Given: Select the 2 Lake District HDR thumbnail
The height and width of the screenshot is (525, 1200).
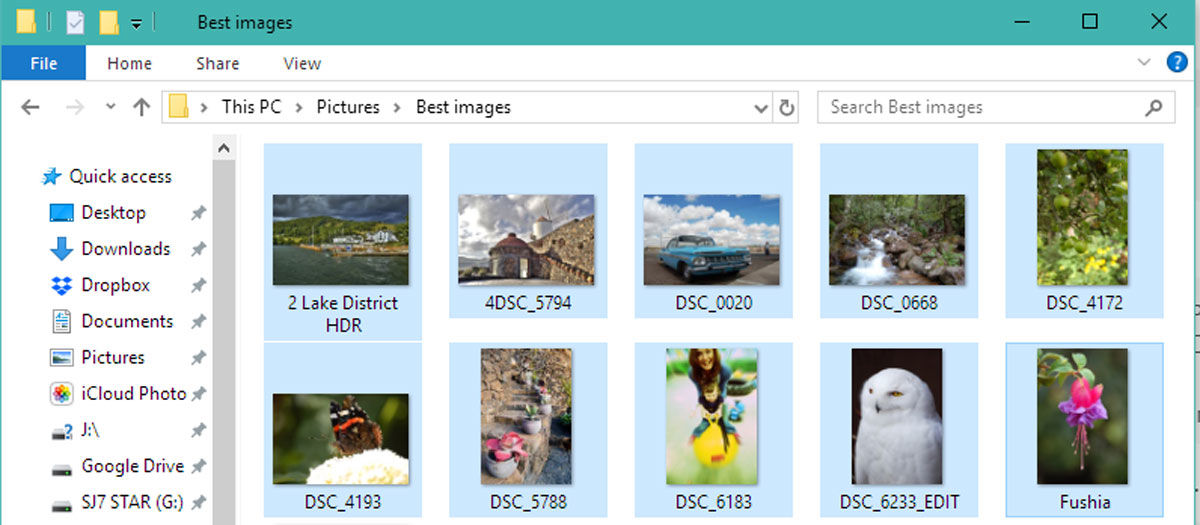Looking at the screenshot, I should coord(341,239).
